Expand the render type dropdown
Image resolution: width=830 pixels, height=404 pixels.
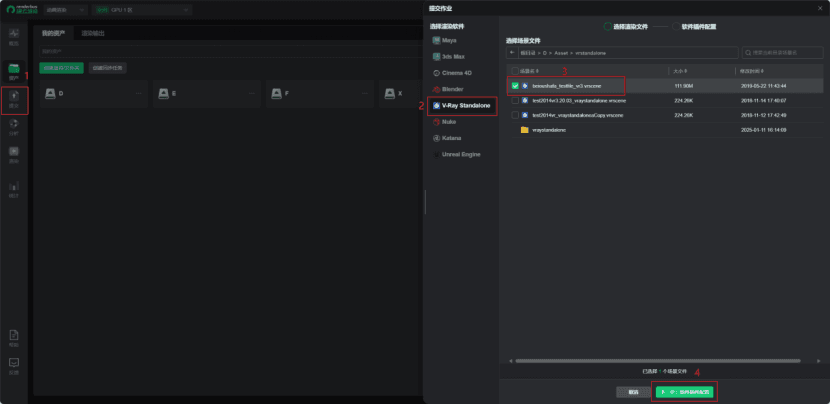pos(65,10)
